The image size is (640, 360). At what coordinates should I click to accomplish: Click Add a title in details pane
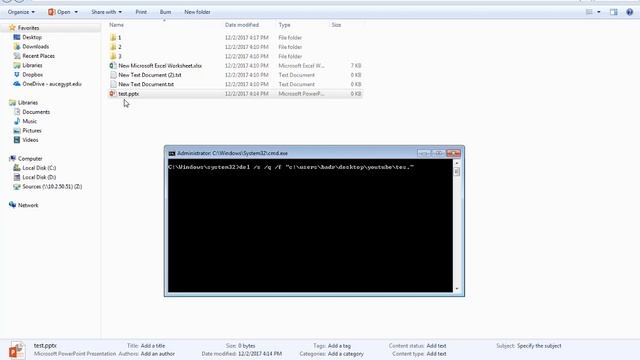[153, 346]
